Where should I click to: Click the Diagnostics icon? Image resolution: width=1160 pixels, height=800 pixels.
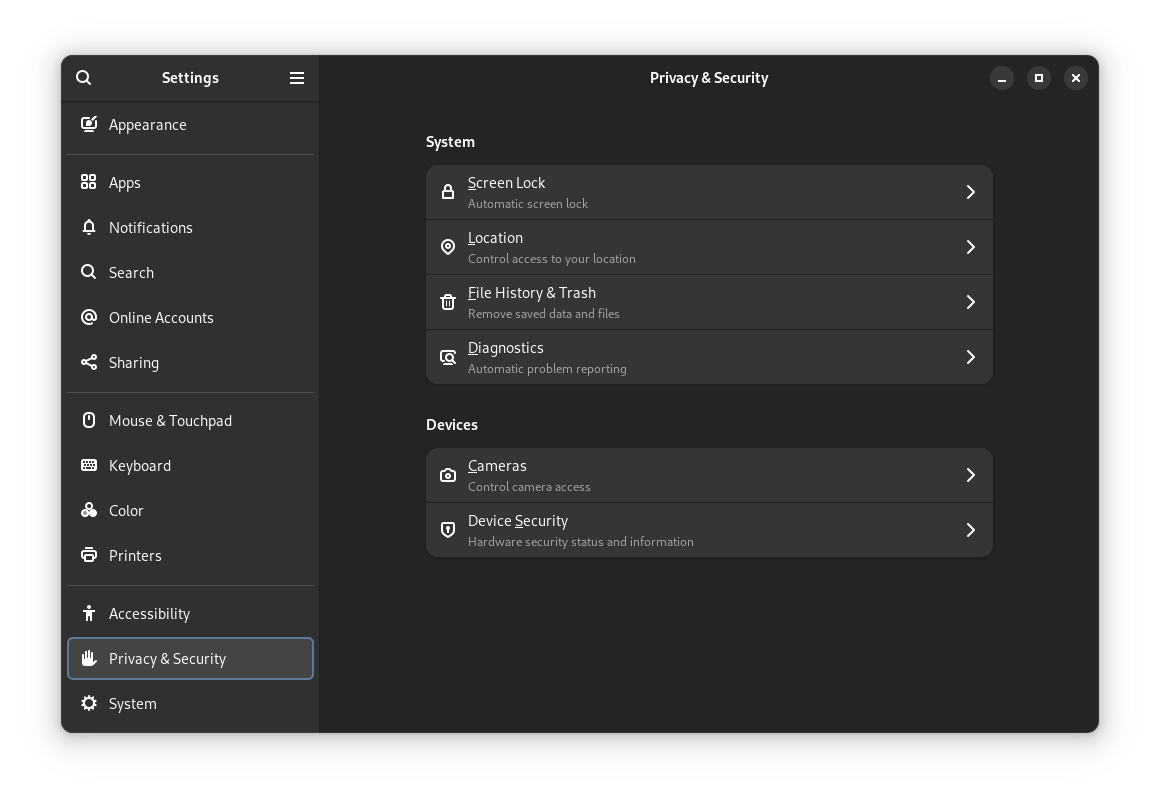[x=447, y=356]
